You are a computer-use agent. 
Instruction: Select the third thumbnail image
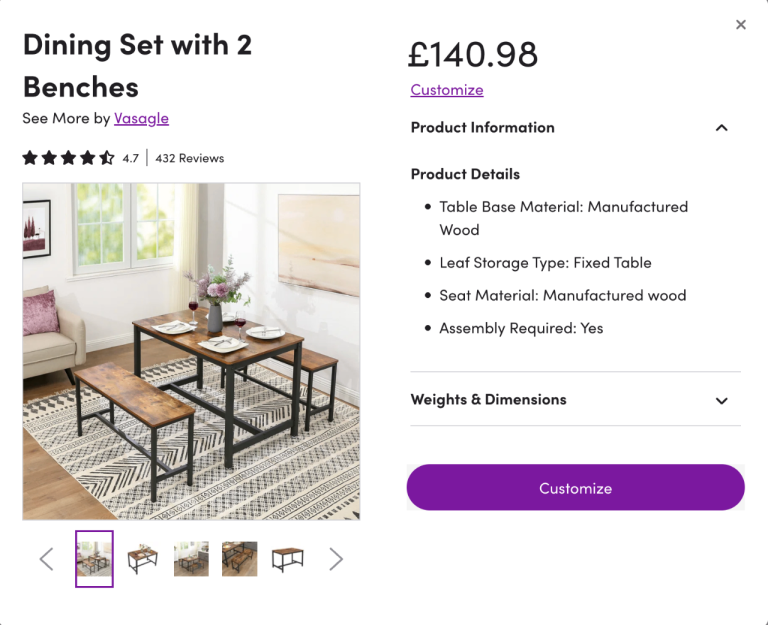click(x=191, y=559)
